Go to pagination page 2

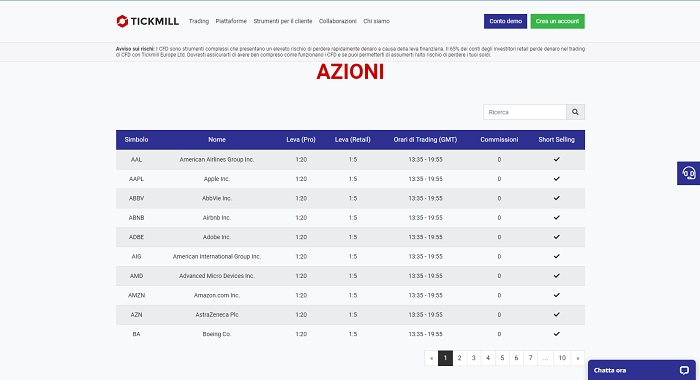tap(459, 358)
